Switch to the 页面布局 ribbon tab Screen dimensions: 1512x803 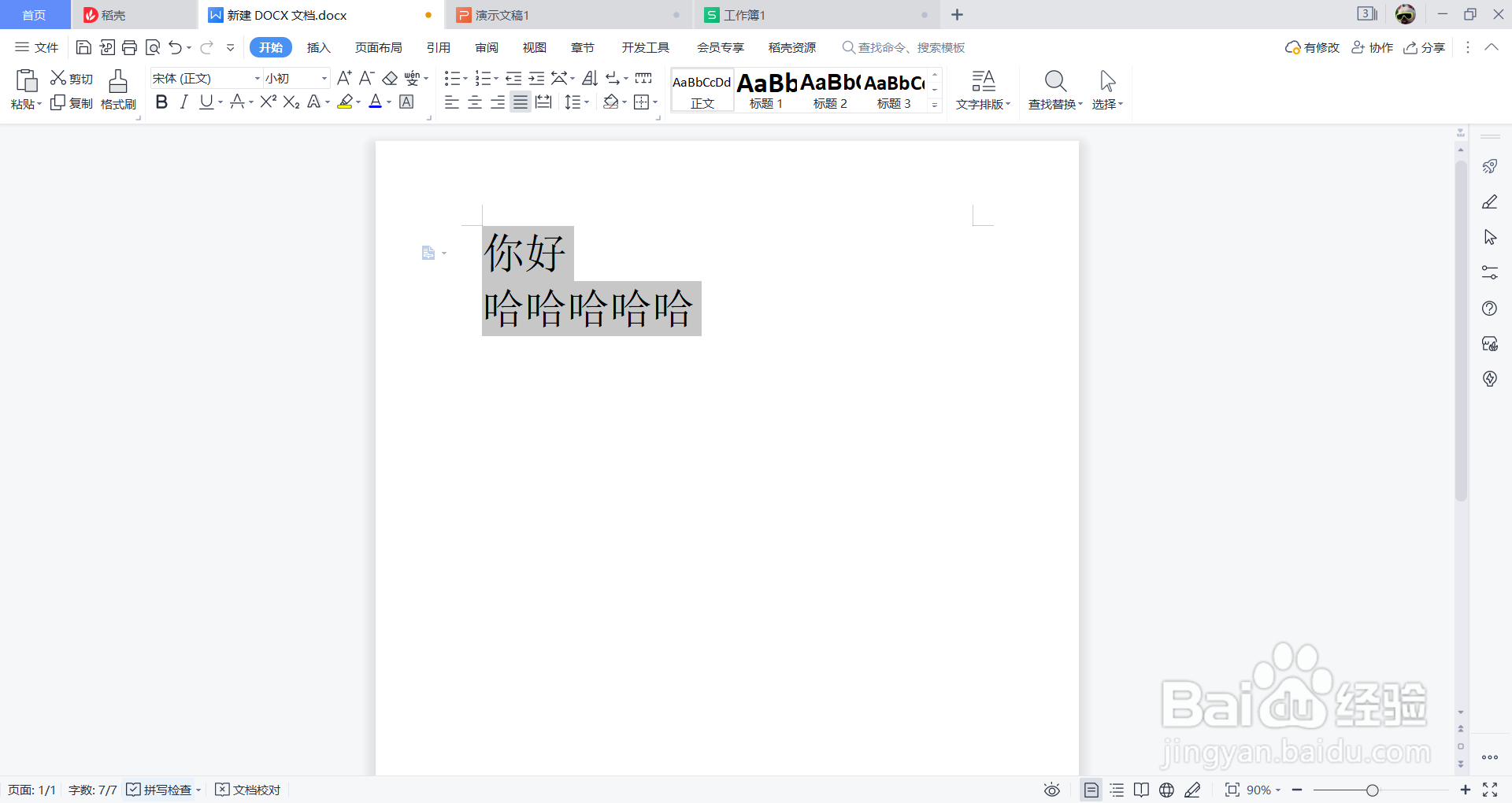tap(378, 47)
